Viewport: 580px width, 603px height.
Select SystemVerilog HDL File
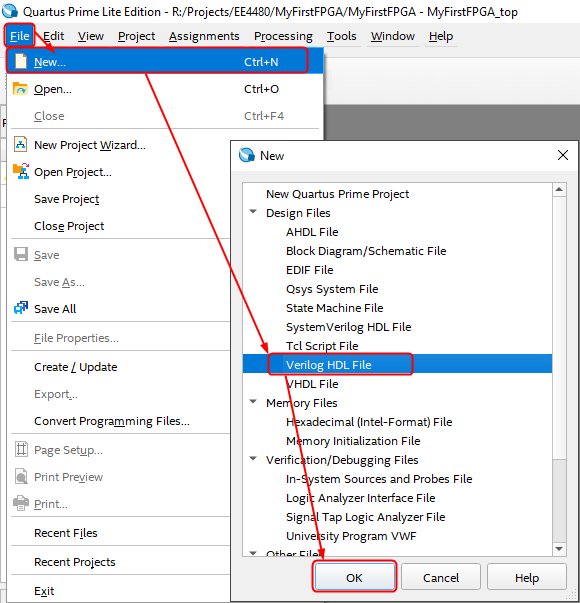[x=348, y=327]
